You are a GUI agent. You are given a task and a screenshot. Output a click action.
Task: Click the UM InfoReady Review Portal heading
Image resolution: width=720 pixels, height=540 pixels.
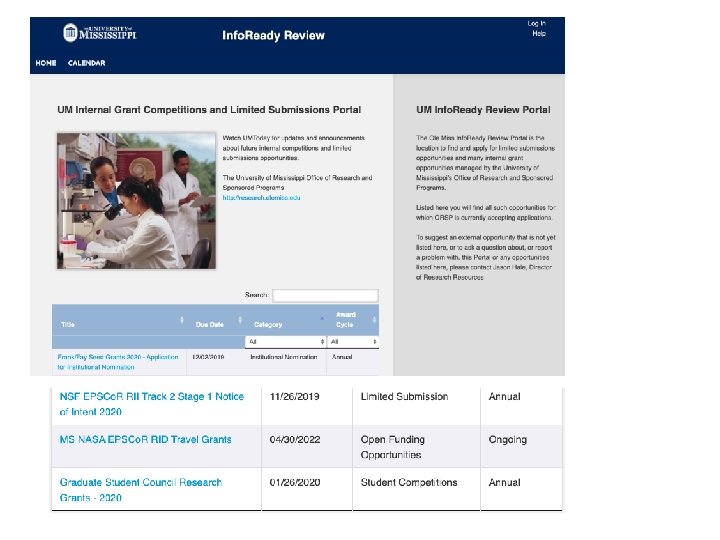pos(483,110)
